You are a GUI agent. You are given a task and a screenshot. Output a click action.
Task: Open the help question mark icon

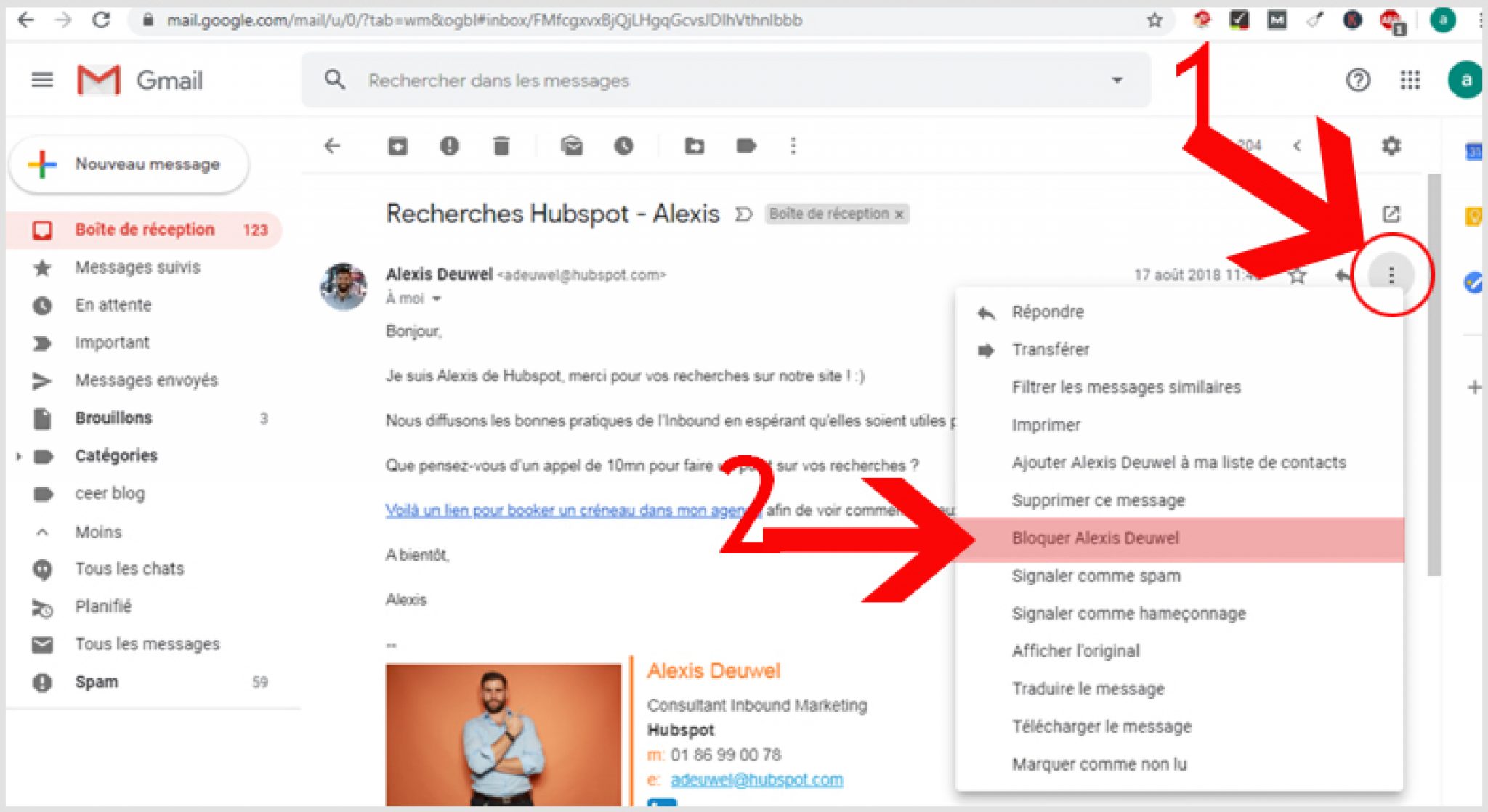coord(1358,80)
